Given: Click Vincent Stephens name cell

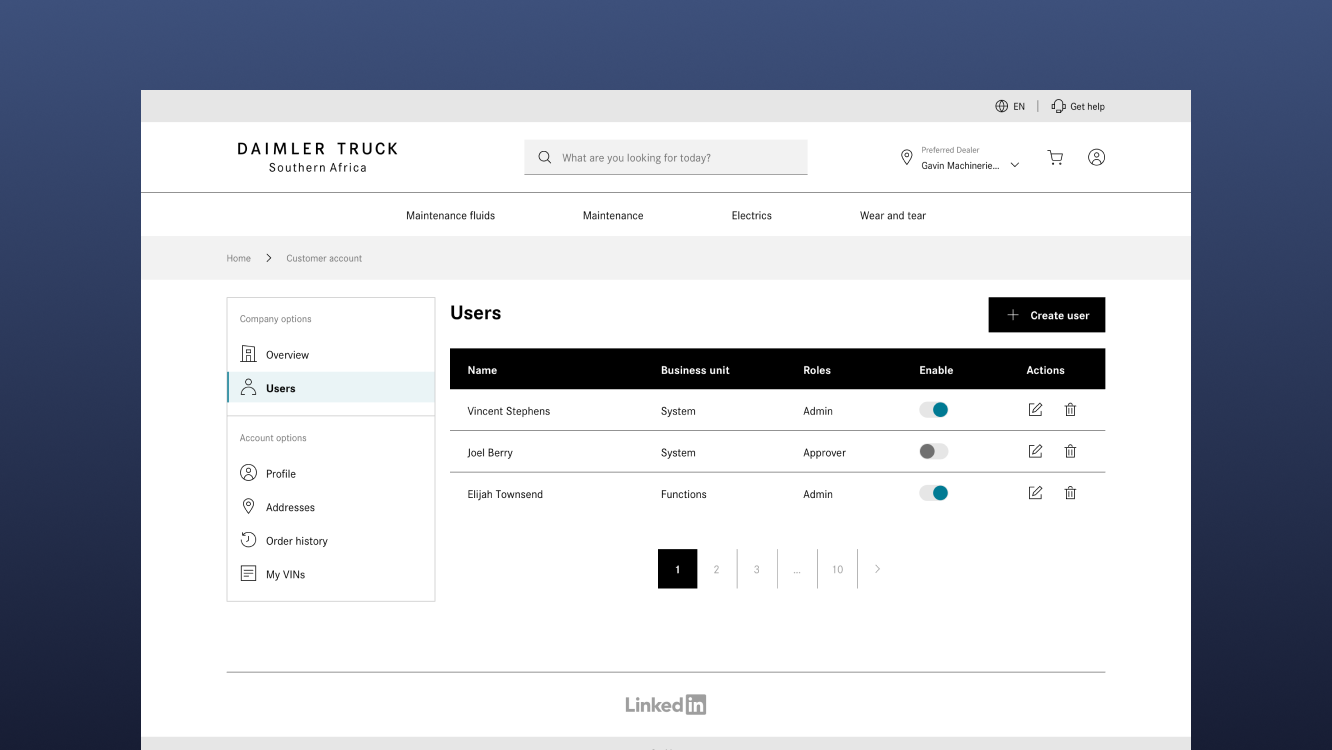Looking at the screenshot, I should coord(509,411).
